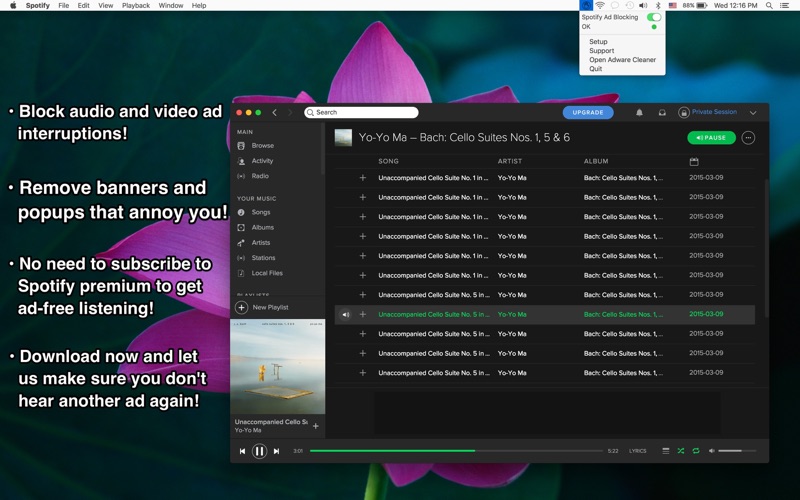Open the notifications bell icon
800x500 pixels.
(639, 113)
